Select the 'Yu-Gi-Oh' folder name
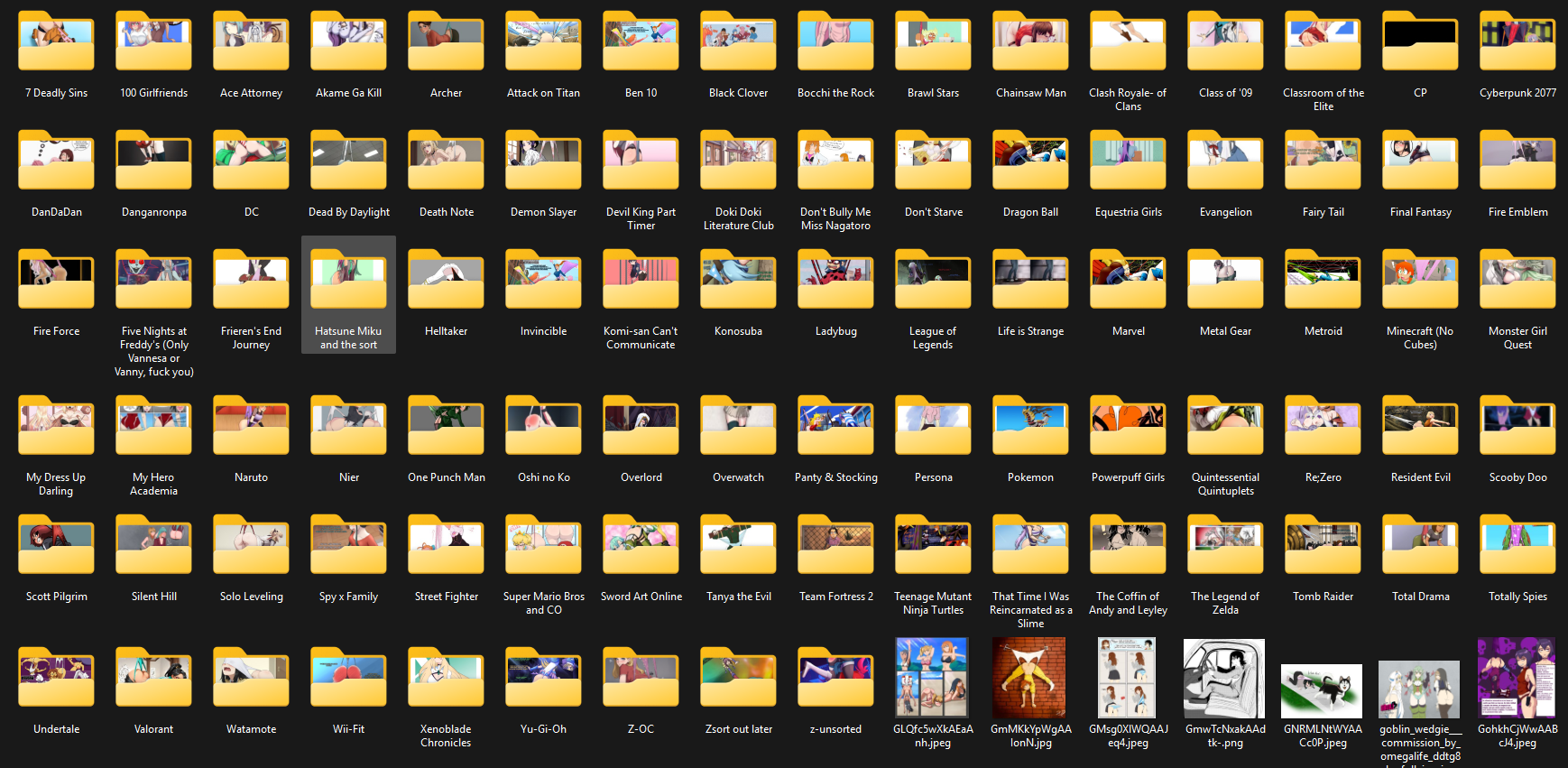 [x=543, y=729]
